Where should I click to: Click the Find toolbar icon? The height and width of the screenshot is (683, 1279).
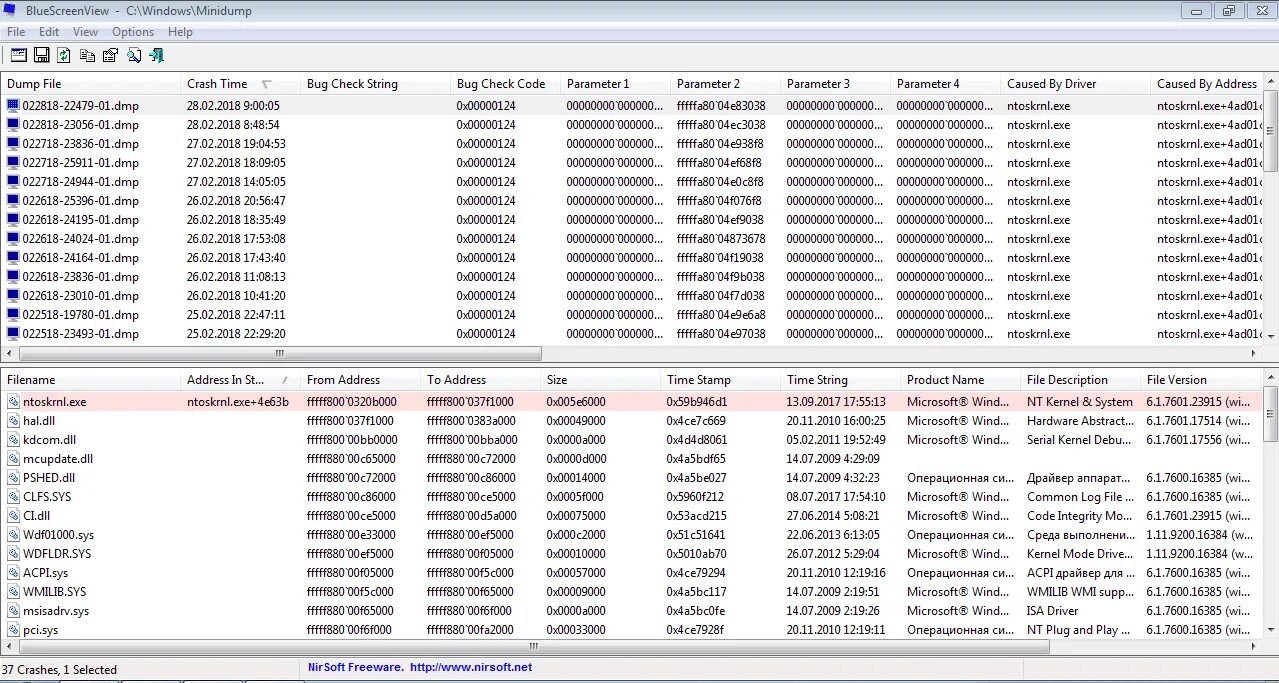134,55
